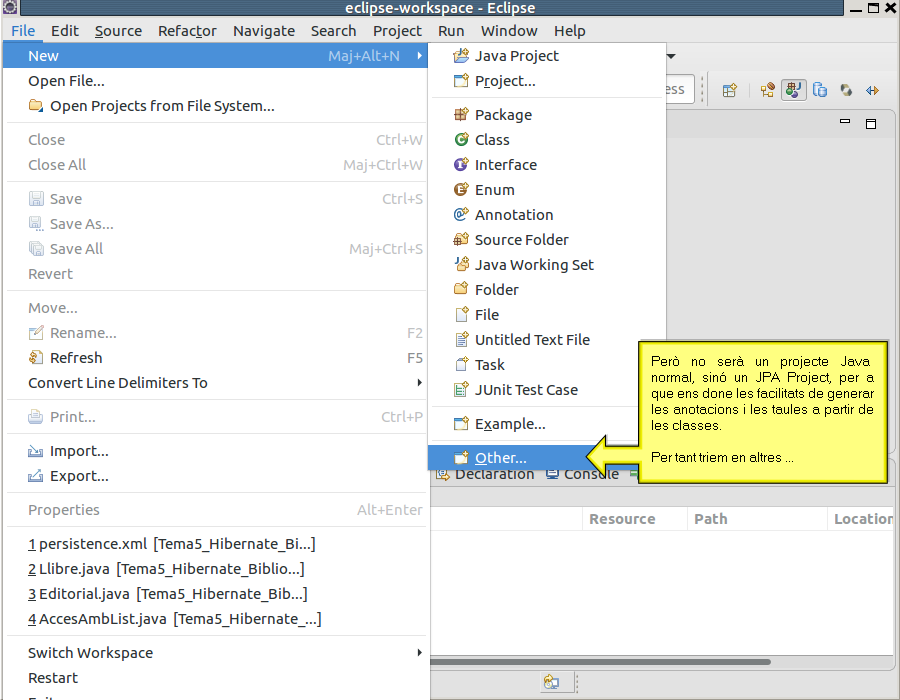Open the Refactor menu
This screenshot has height=700, width=900.
[187, 31]
